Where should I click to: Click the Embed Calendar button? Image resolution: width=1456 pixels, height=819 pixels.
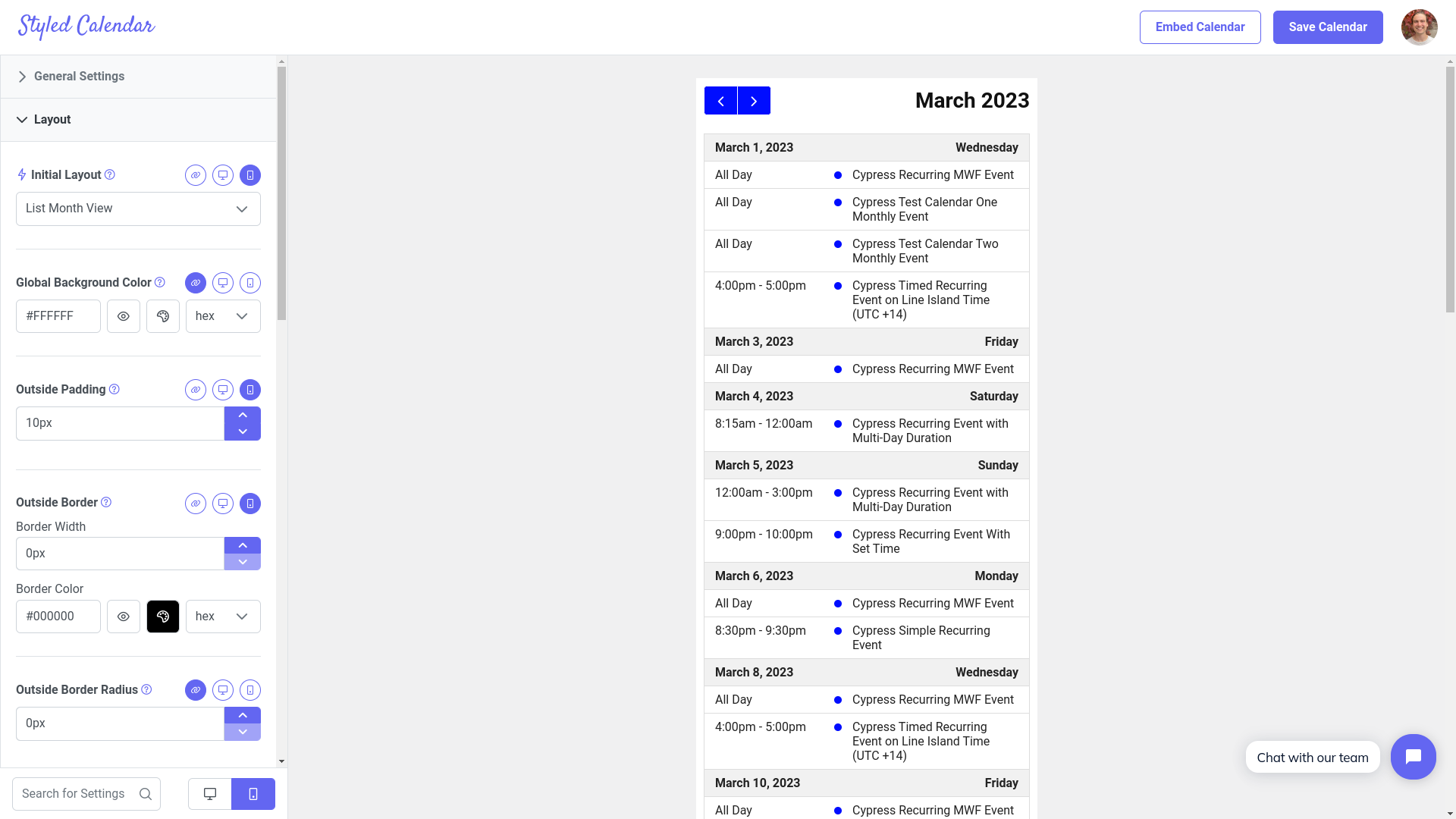point(1200,27)
